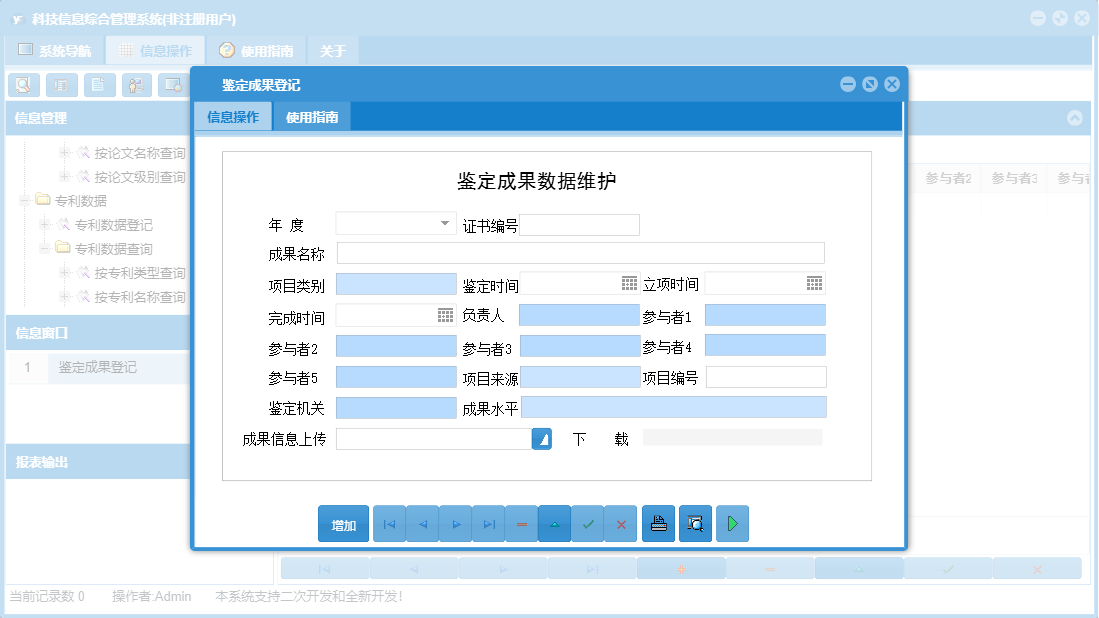Click the upload icon beside 成果信息上传 field
The height and width of the screenshot is (618, 1099).
click(541, 438)
